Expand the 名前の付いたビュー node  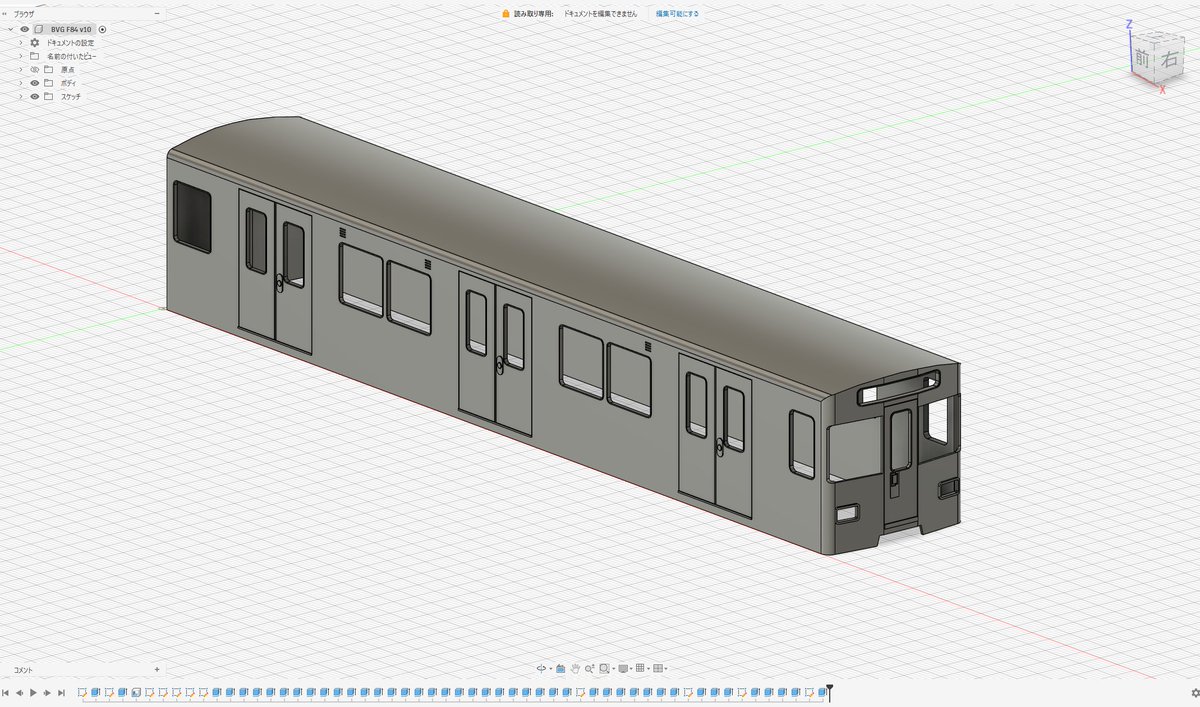(20, 56)
